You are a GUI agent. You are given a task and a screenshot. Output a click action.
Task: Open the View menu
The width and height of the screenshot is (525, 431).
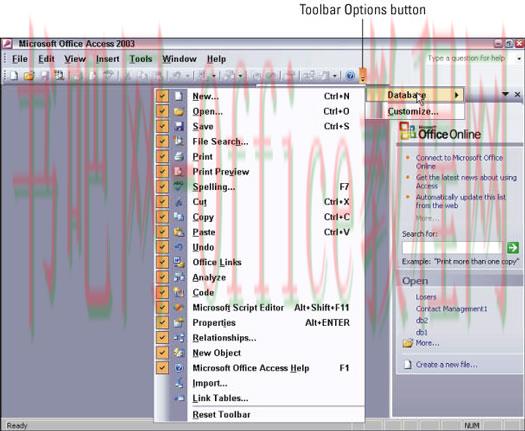[x=75, y=59]
